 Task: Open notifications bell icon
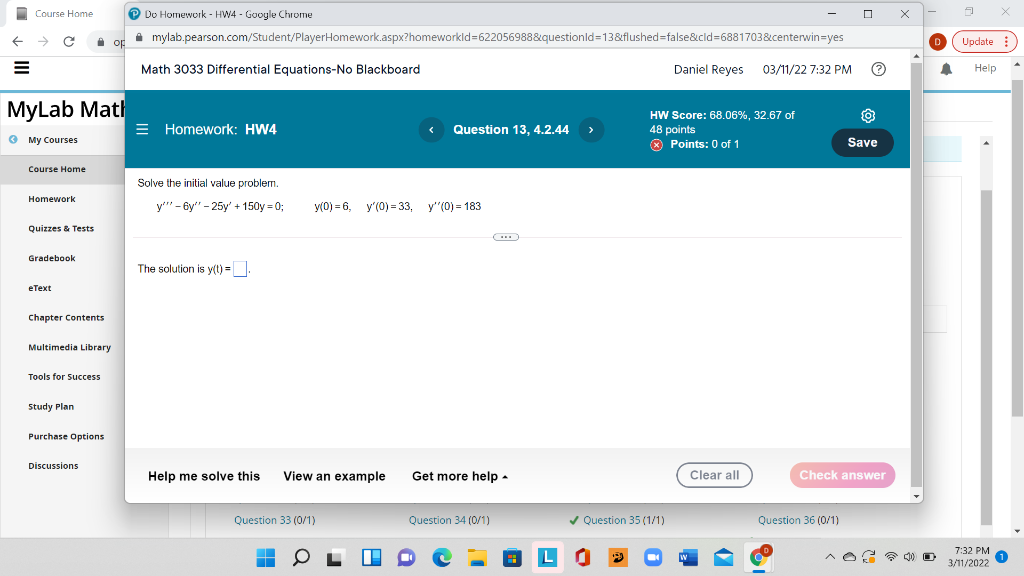[x=946, y=69]
